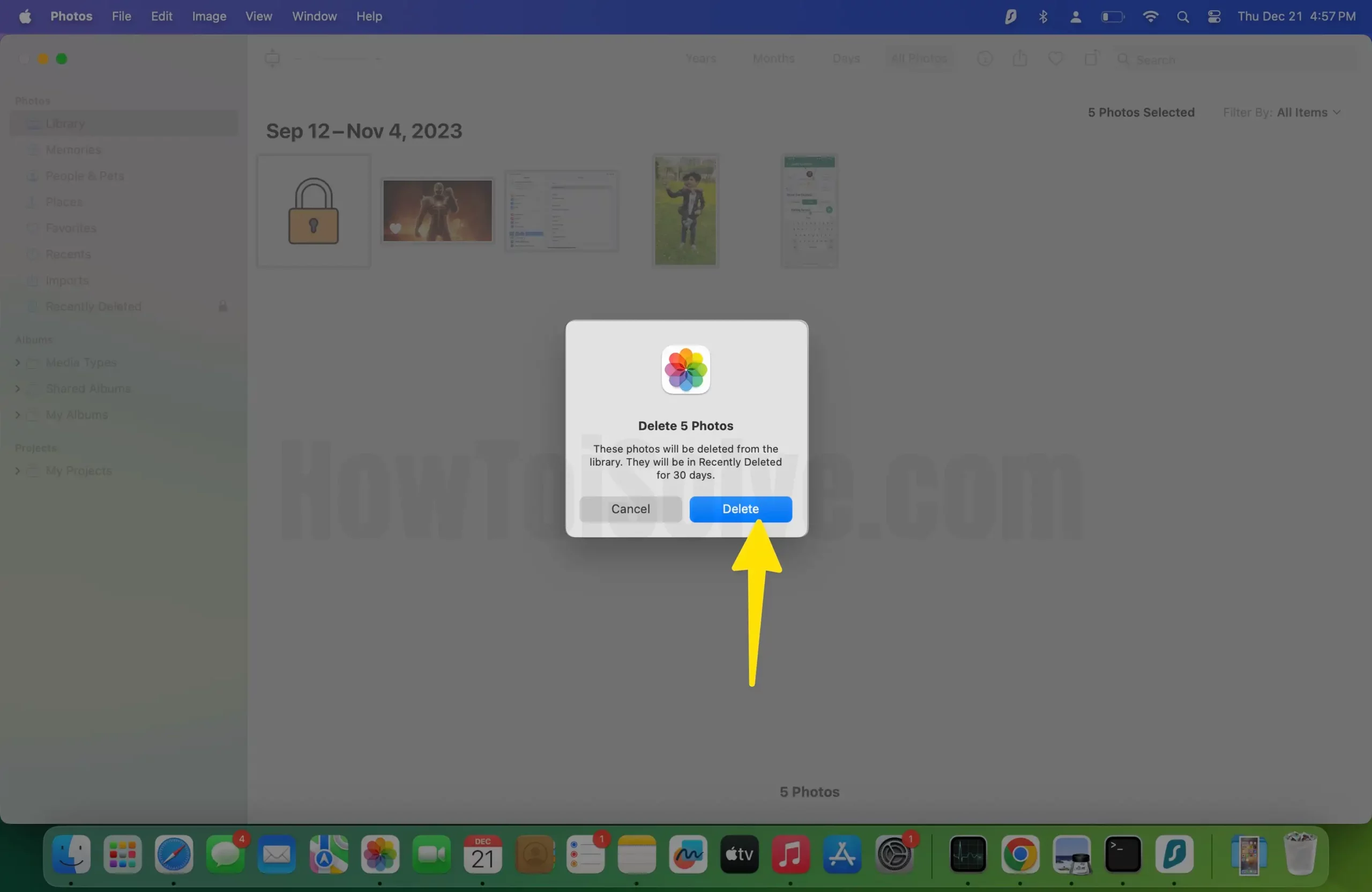Select Recently Deleted in the sidebar

pyautogui.click(x=123, y=306)
